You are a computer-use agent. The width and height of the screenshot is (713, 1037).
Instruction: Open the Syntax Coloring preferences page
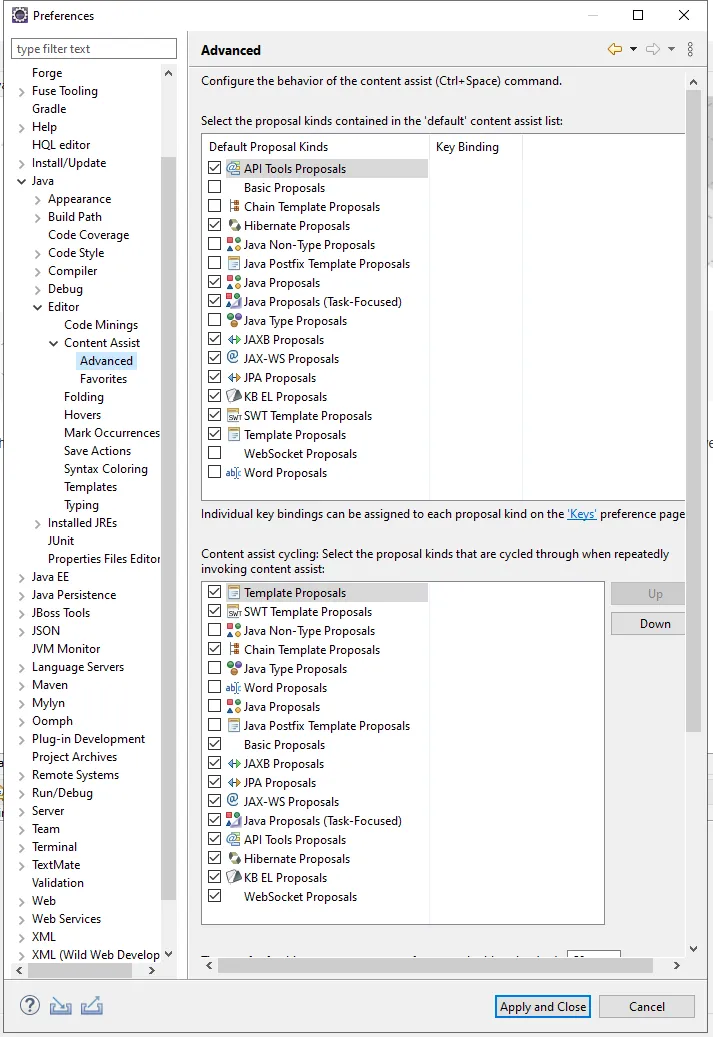[106, 469]
